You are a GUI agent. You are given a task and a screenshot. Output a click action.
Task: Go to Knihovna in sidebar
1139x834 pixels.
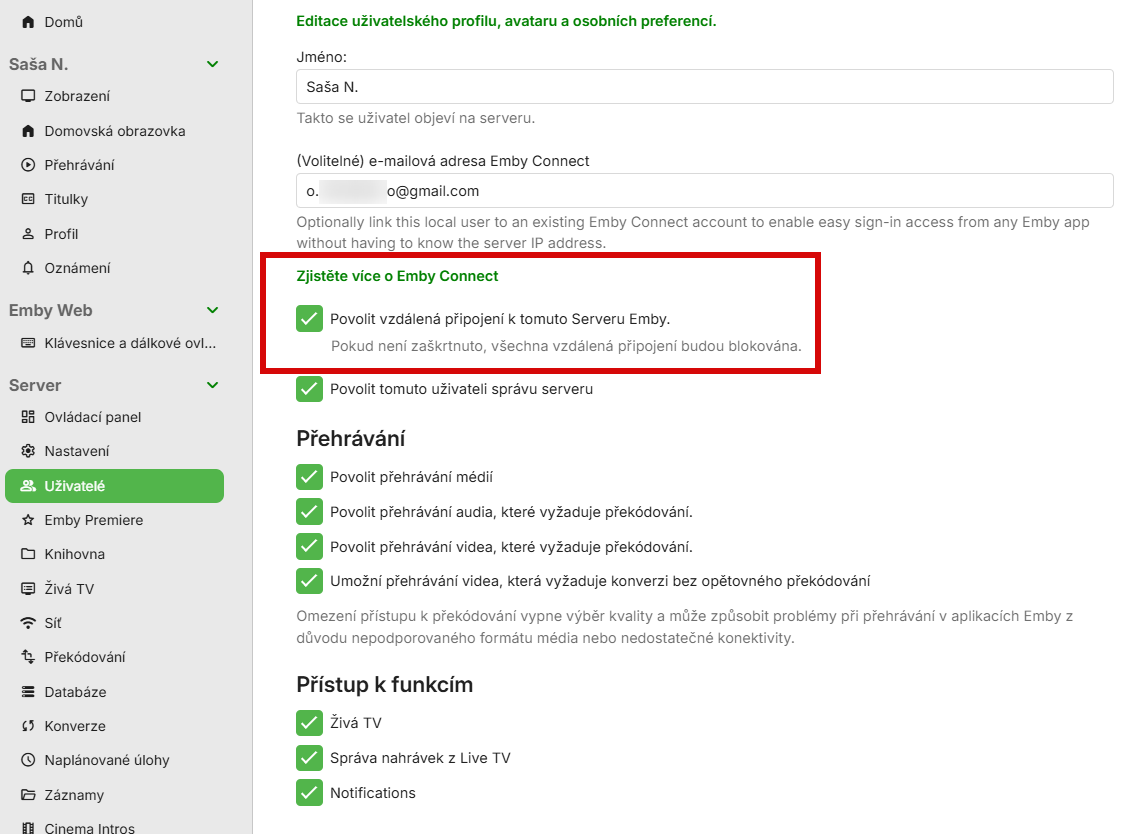75,554
